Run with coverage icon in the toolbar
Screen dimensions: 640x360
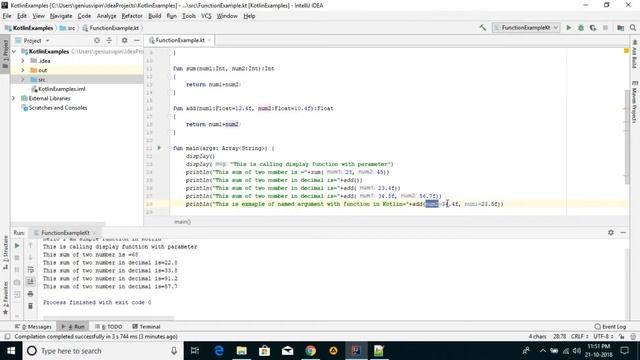pos(593,28)
